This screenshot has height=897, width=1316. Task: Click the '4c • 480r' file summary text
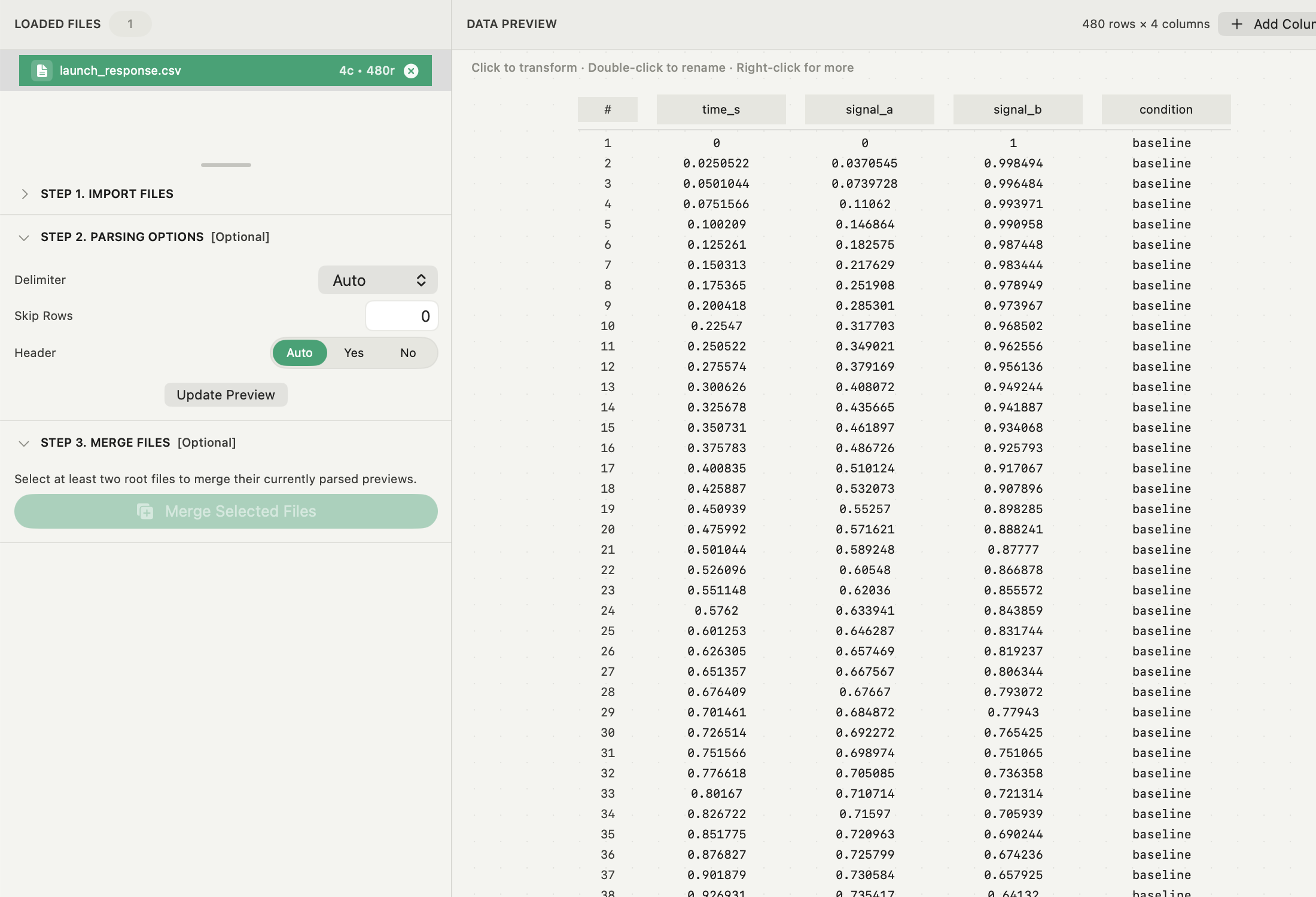367,71
